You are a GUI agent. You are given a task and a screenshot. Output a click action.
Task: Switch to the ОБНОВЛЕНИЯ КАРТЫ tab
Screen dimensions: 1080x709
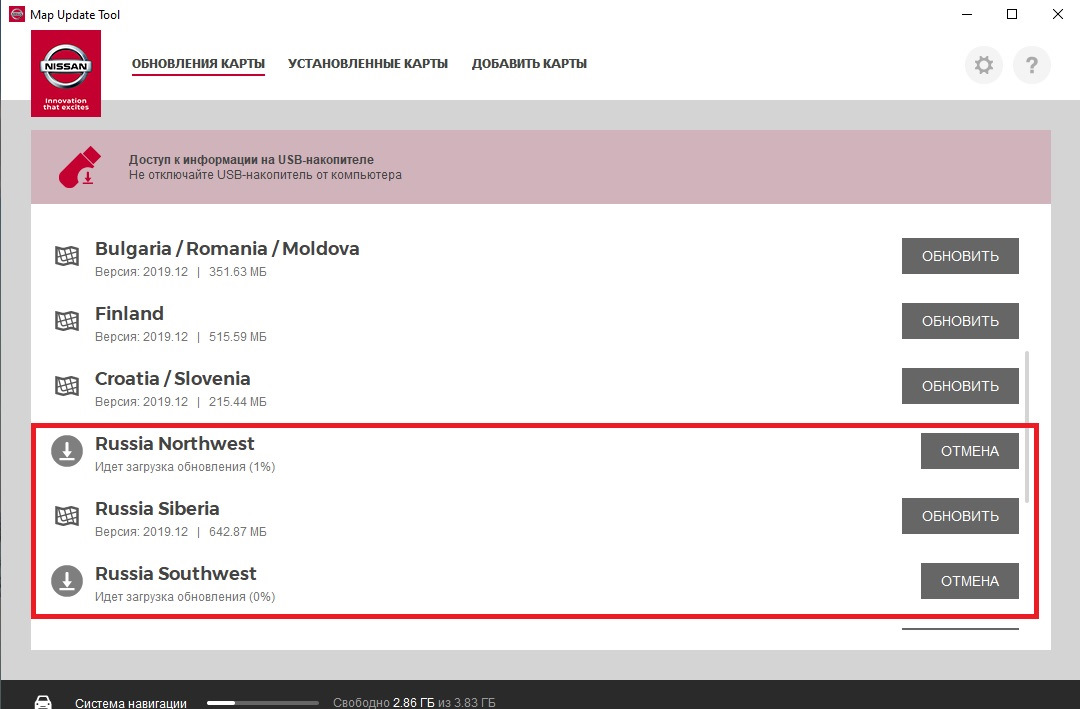tap(198, 63)
